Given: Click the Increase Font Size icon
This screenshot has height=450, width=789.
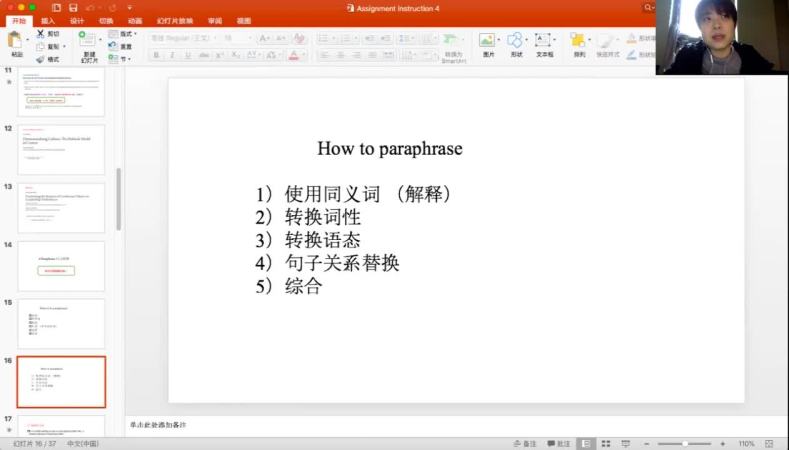Looking at the screenshot, I should (x=264, y=38).
